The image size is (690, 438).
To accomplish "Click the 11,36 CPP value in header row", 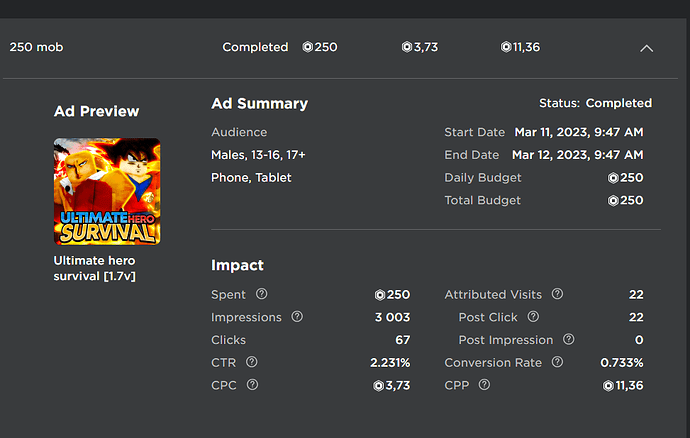I will (521, 47).
